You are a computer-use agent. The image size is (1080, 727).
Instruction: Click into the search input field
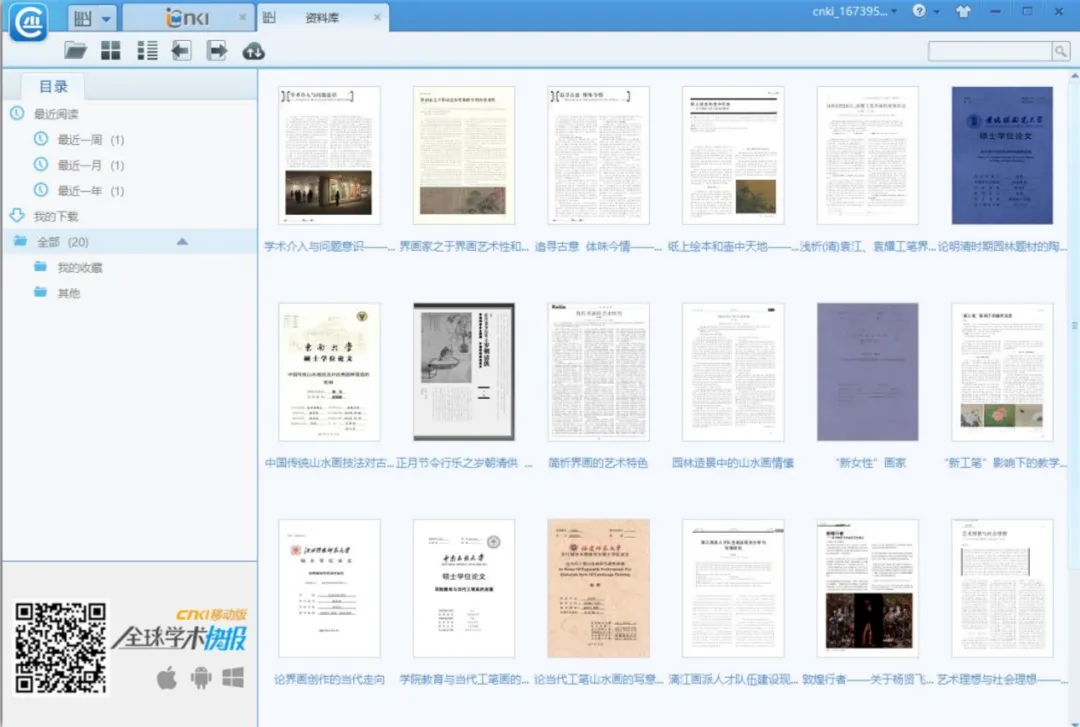tap(988, 51)
